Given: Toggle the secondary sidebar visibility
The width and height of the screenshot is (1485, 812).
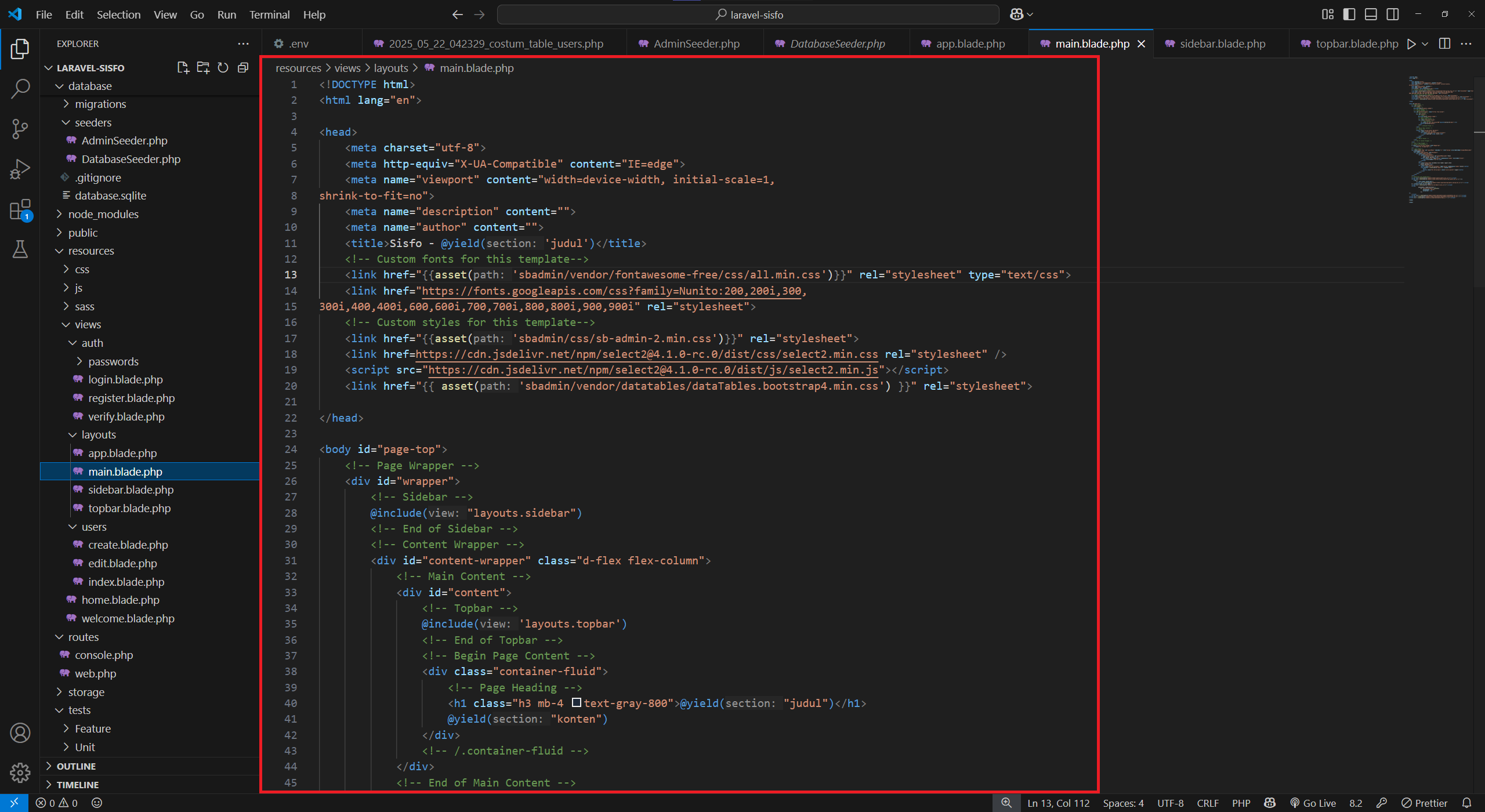Looking at the screenshot, I should [x=1393, y=14].
